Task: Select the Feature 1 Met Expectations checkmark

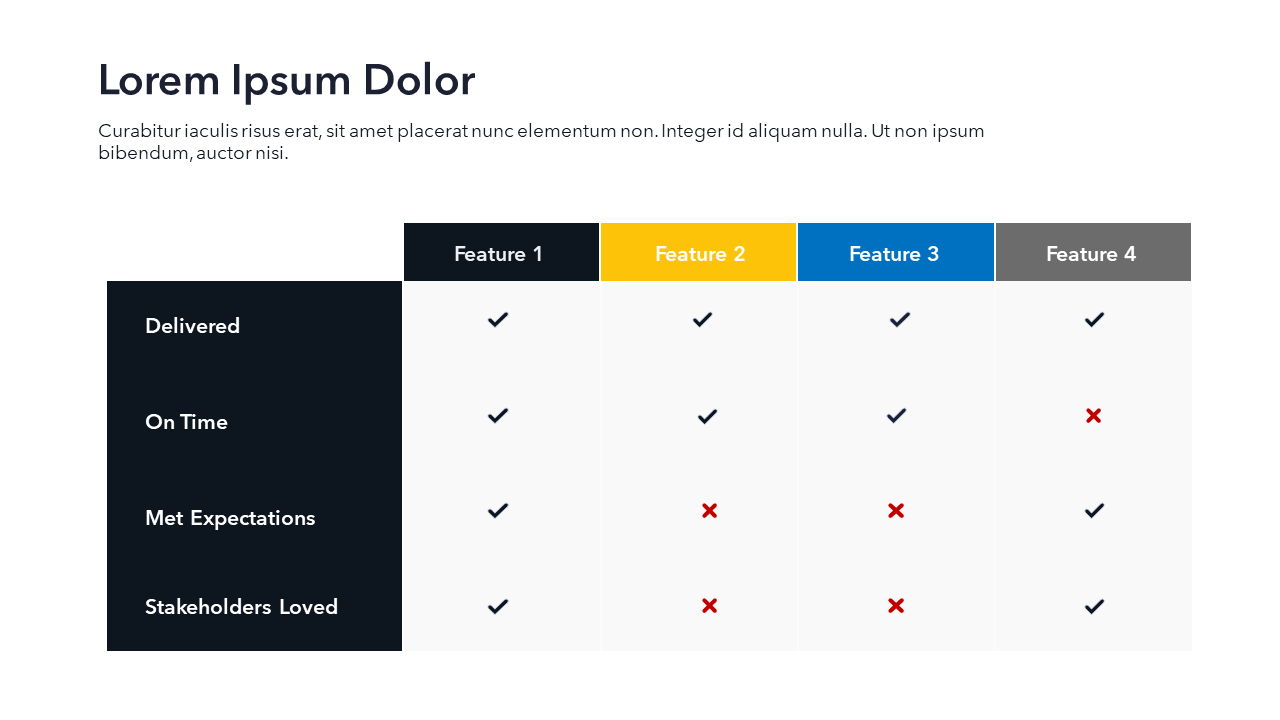Action: pos(498,511)
